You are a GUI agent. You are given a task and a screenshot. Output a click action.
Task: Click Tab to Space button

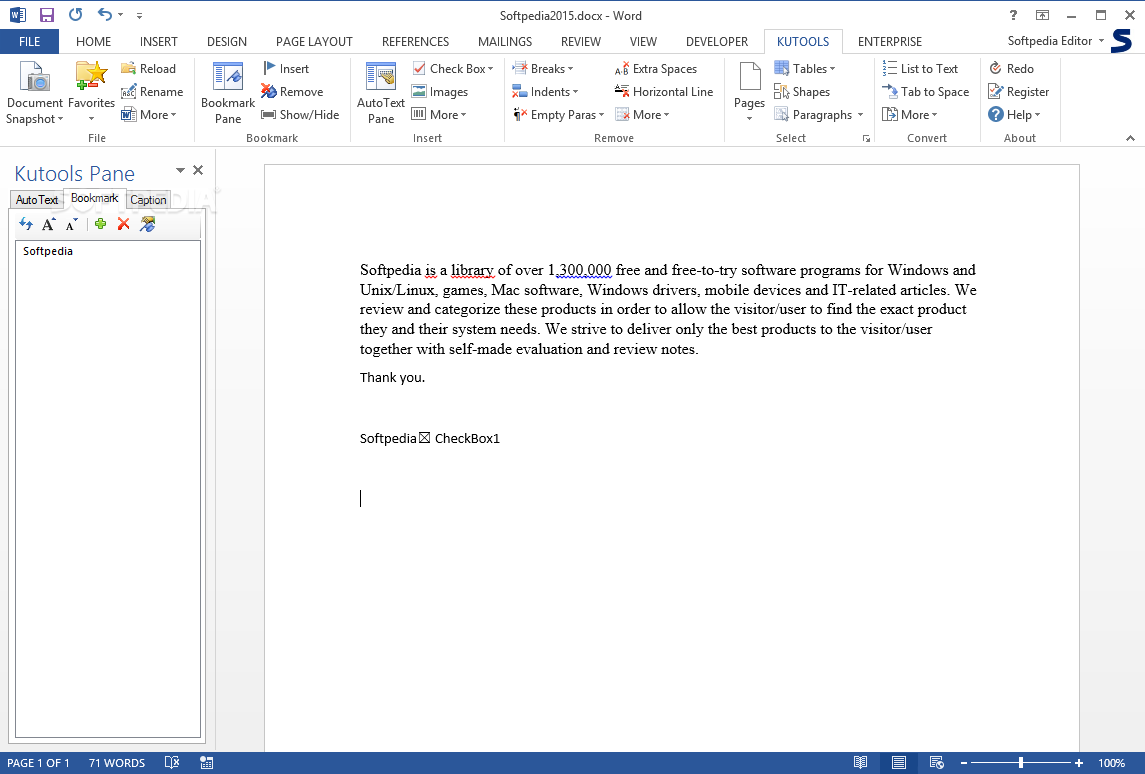click(926, 92)
